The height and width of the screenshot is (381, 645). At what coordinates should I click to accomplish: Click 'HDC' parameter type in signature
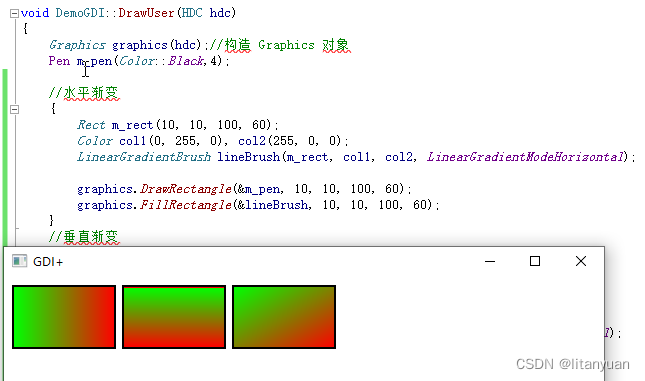(x=192, y=13)
